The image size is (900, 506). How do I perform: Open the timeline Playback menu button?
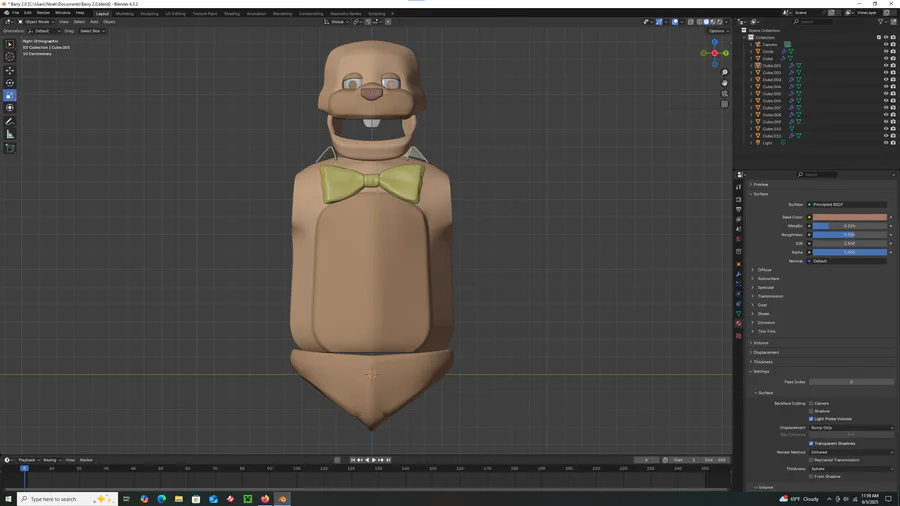coord(27,460)
